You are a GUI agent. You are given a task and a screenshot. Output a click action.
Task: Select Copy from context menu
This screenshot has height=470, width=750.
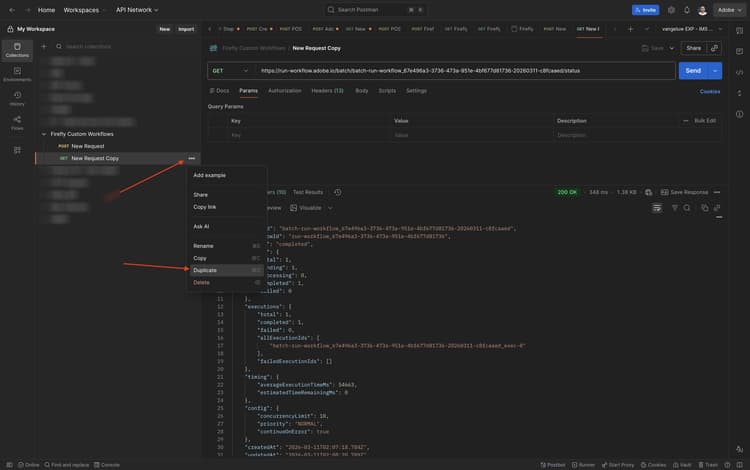click(x=227, y=258)
